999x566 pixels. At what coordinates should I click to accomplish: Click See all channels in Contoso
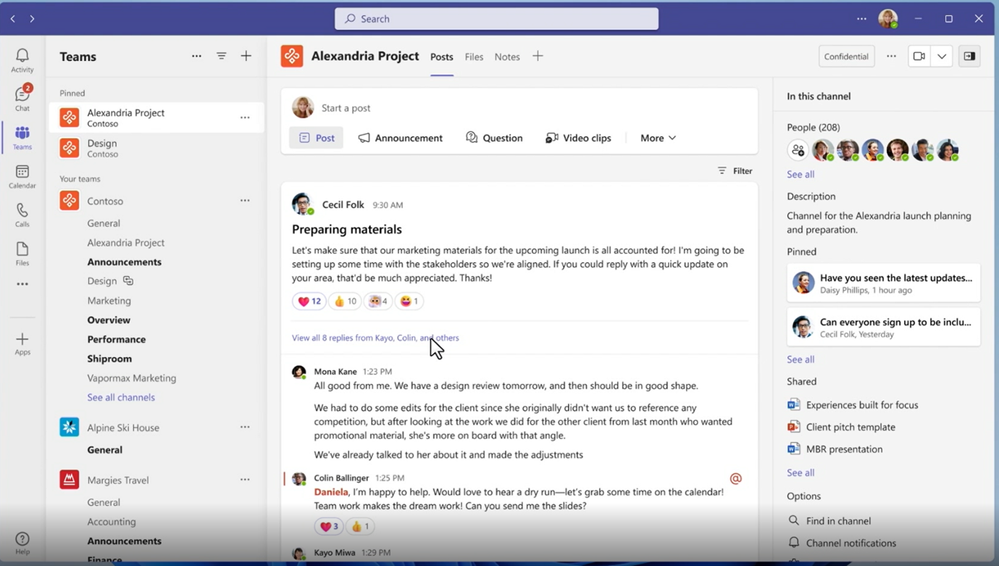[x=121, y=397]
